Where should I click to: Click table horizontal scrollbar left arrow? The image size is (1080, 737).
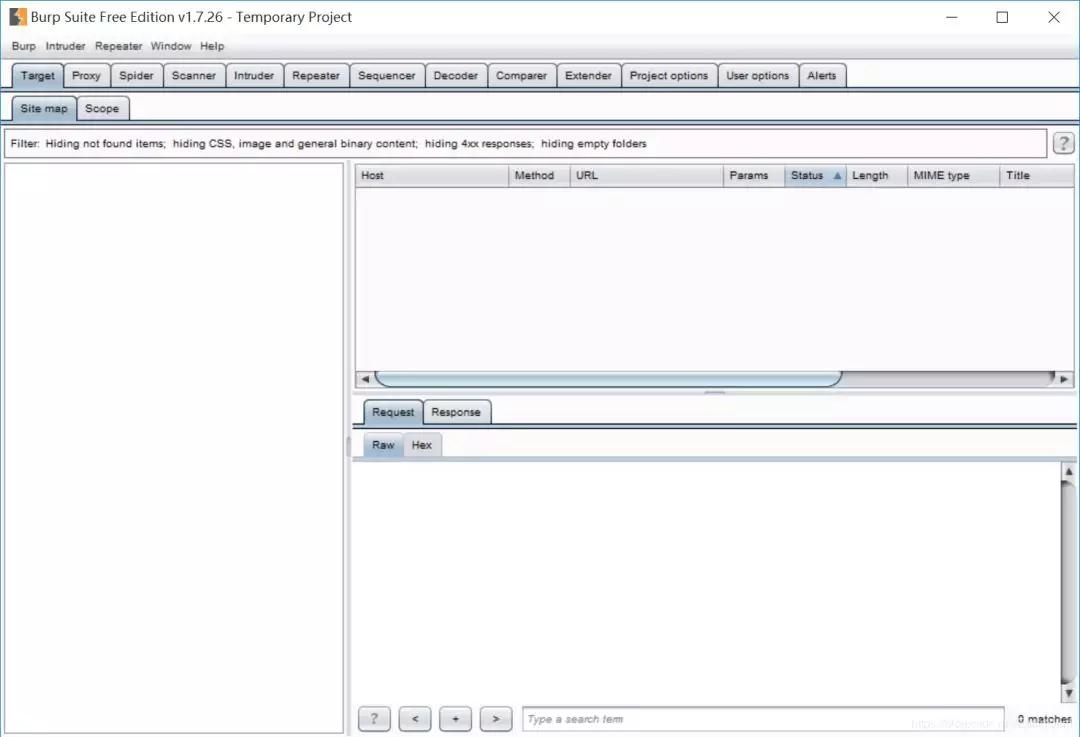coord(365,379)
